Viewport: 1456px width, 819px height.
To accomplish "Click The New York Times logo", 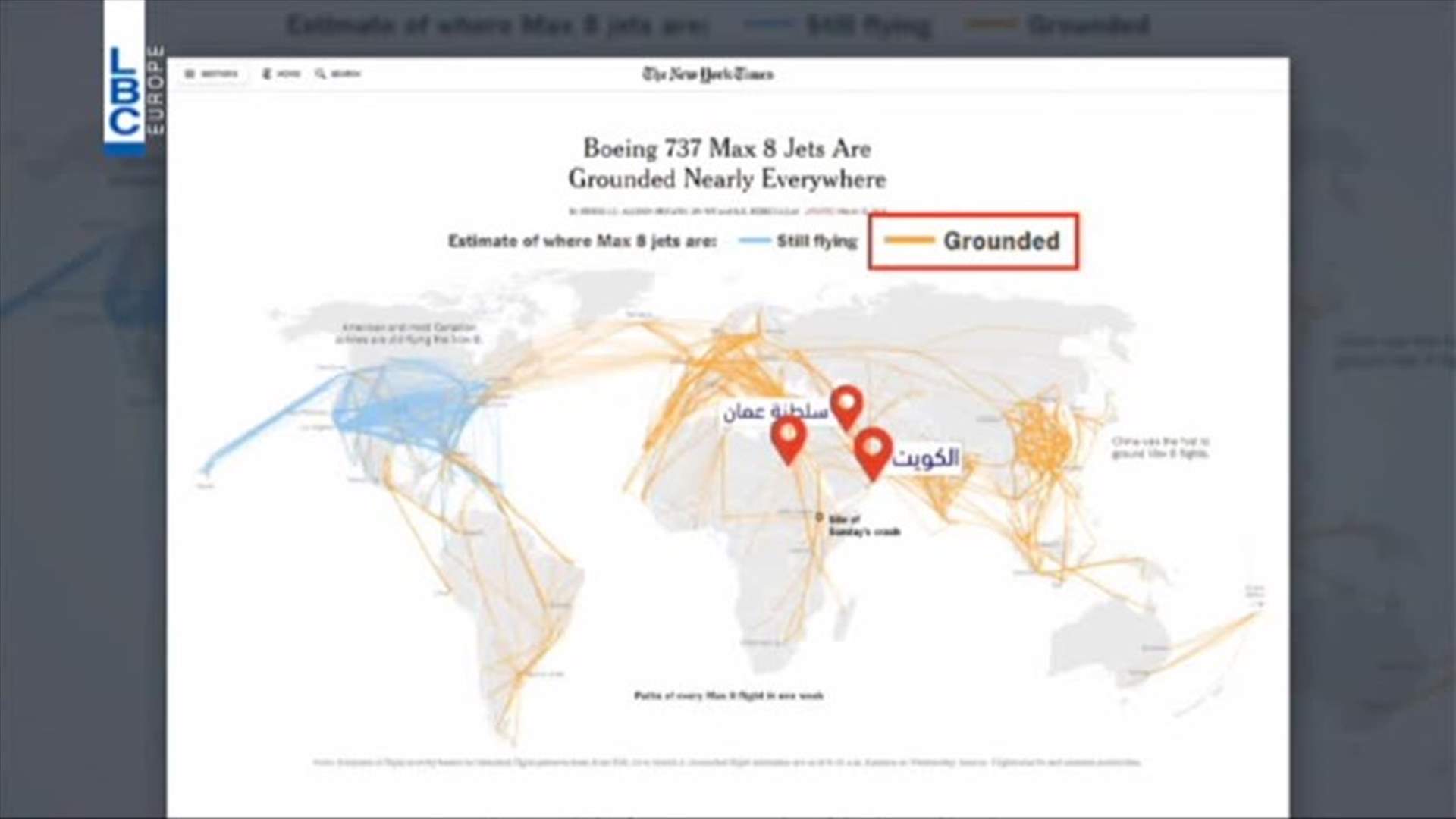I will 708,74.
